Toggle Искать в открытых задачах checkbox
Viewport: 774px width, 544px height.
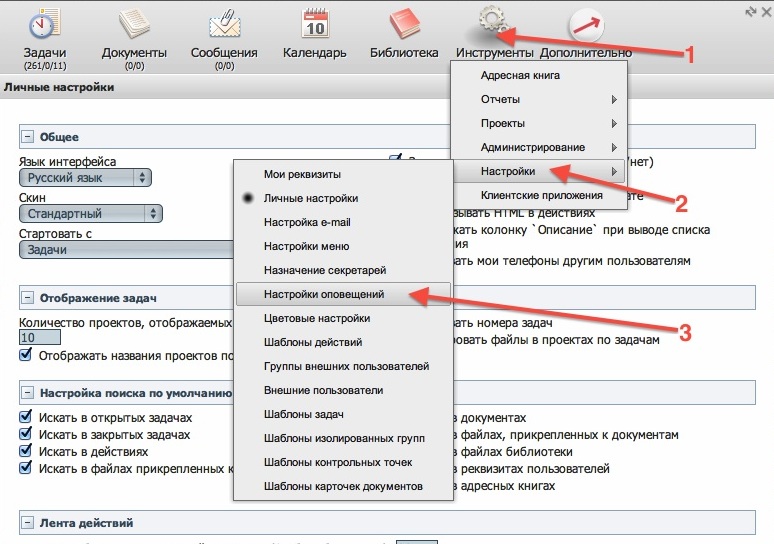point(25,417)
